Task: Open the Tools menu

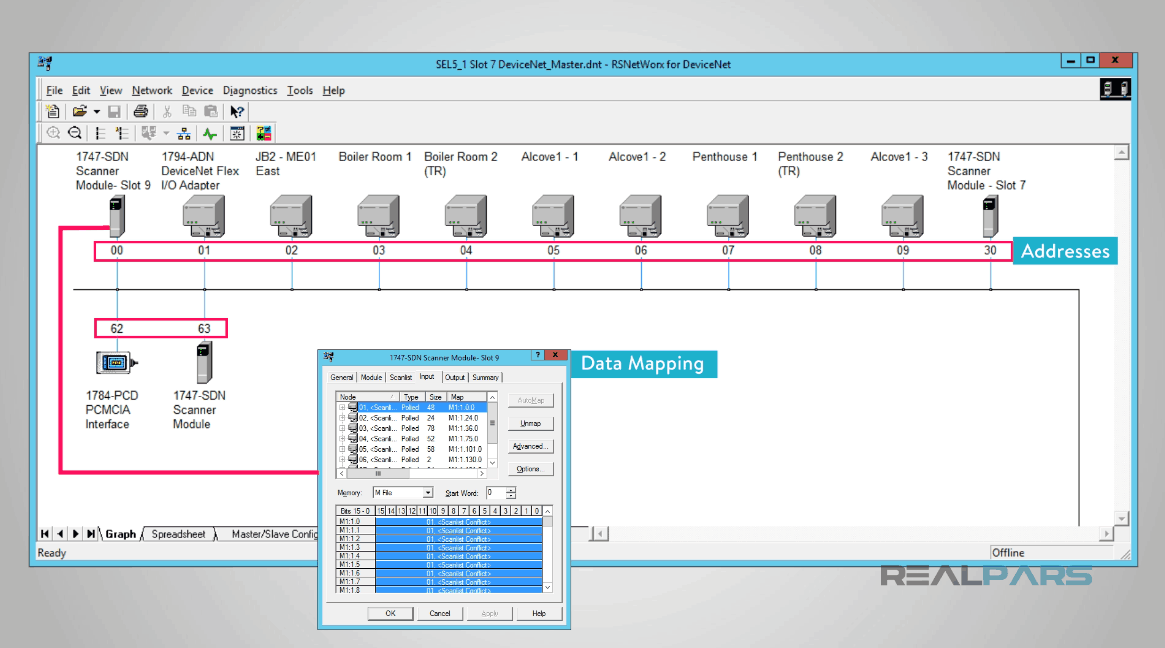Action: 299,91
